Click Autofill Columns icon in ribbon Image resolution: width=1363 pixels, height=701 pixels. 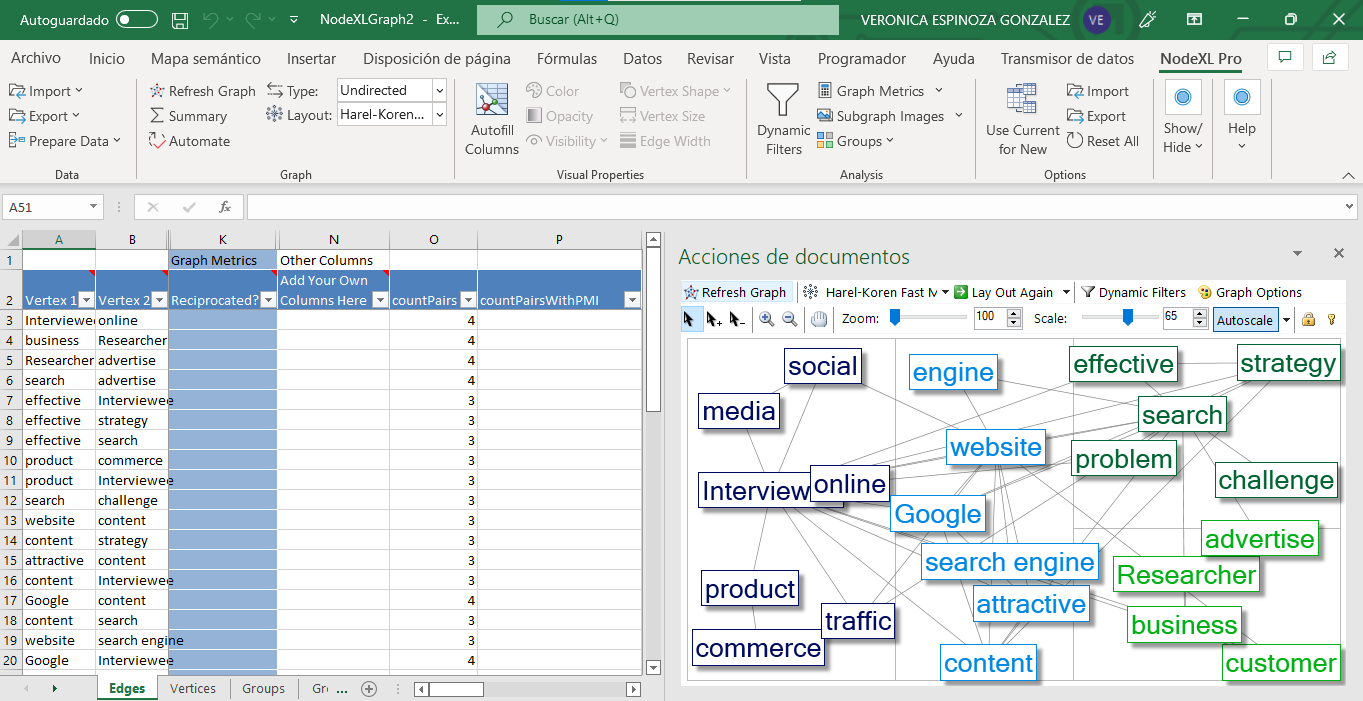(491, 119)
